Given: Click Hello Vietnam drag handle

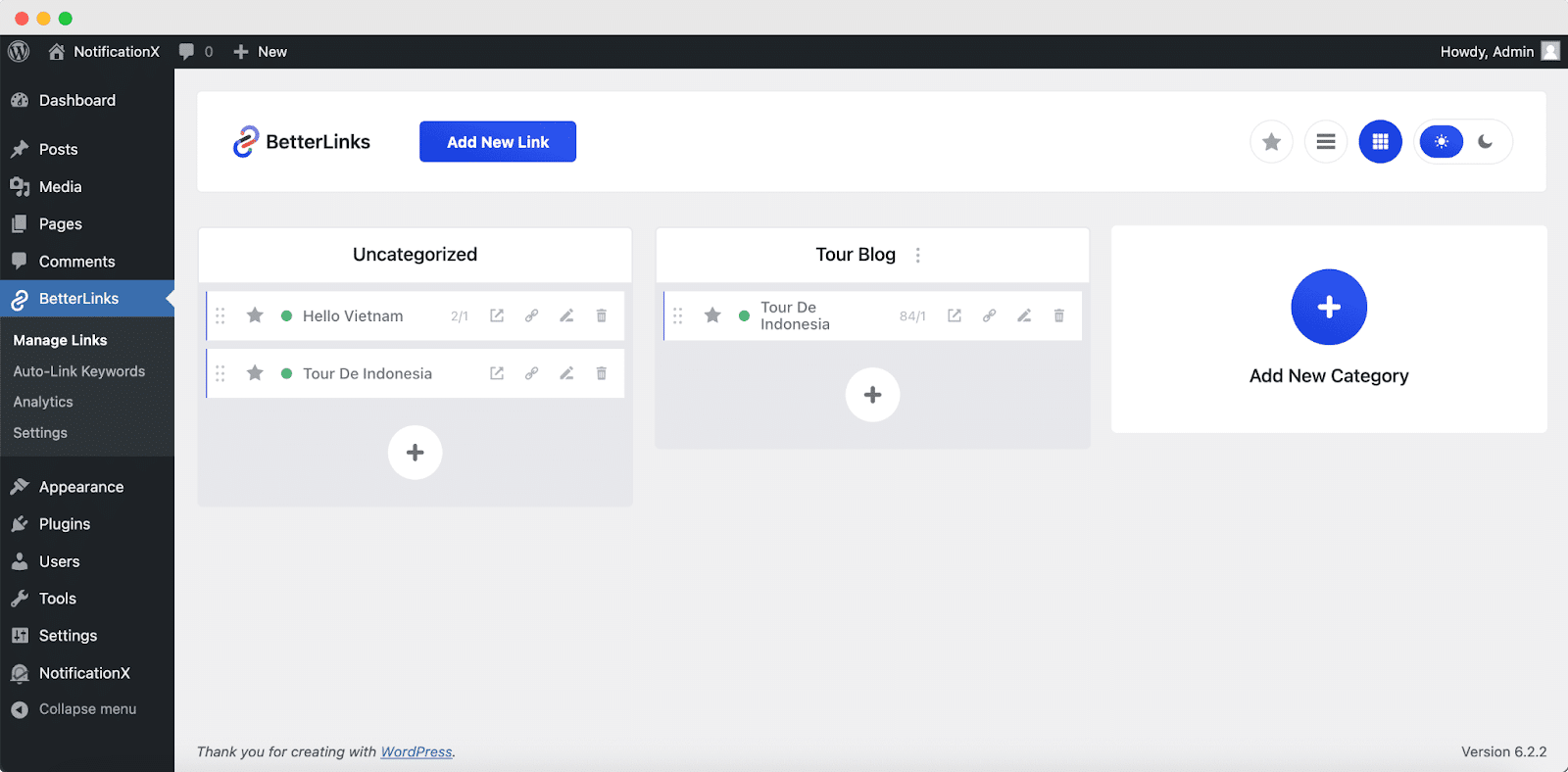Looking at the screenshot, I should coord(220,315).
